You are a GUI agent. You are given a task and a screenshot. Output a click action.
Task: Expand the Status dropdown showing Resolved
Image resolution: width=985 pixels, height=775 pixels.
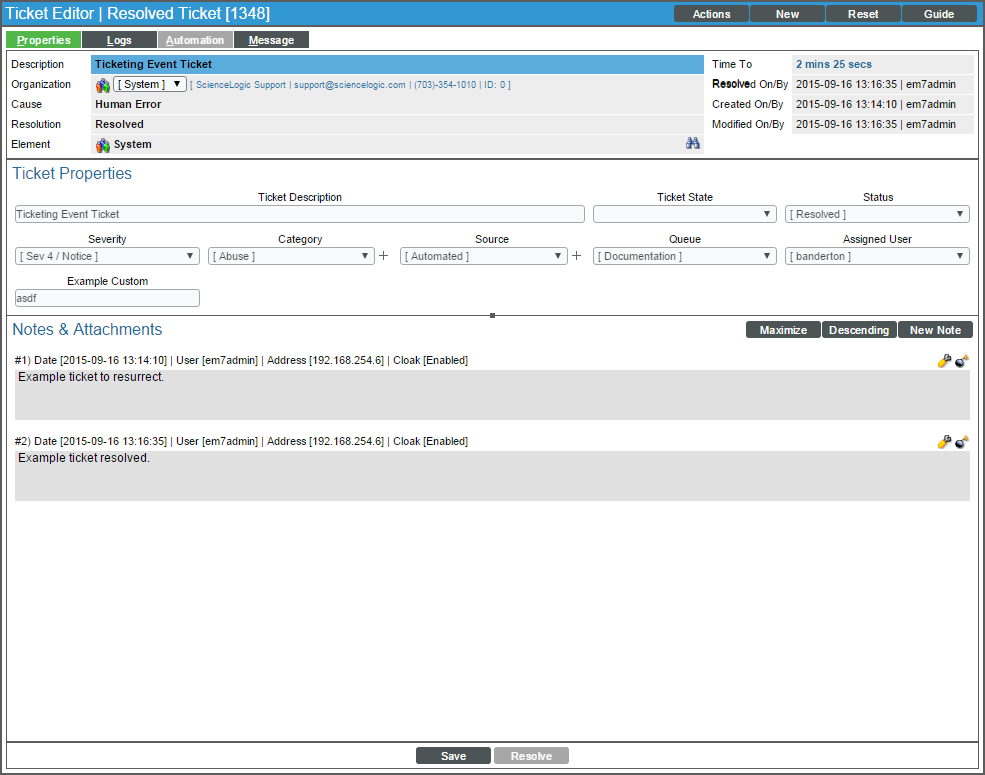[x=876, y=214]
